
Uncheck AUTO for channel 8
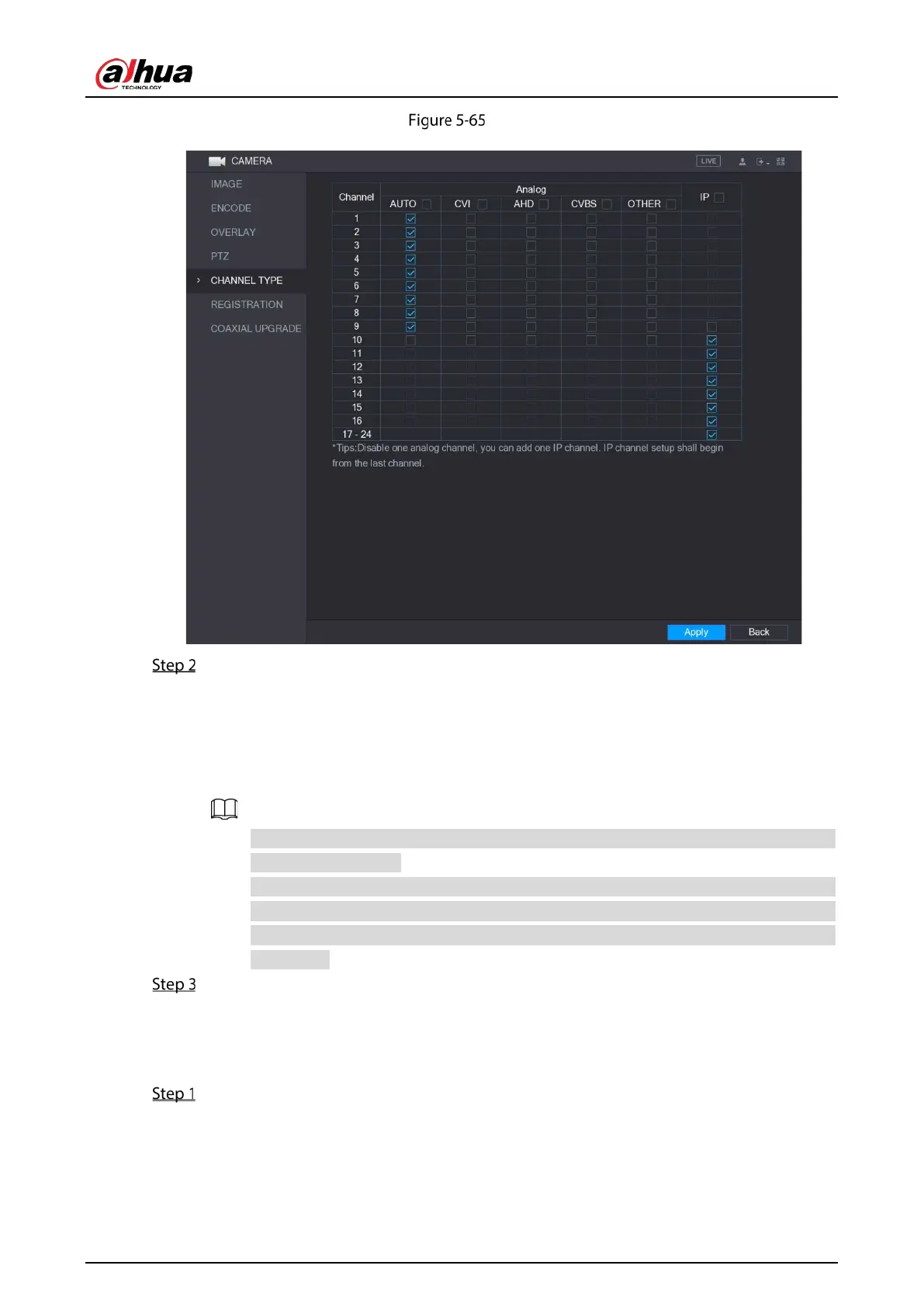tap(410, 313)
